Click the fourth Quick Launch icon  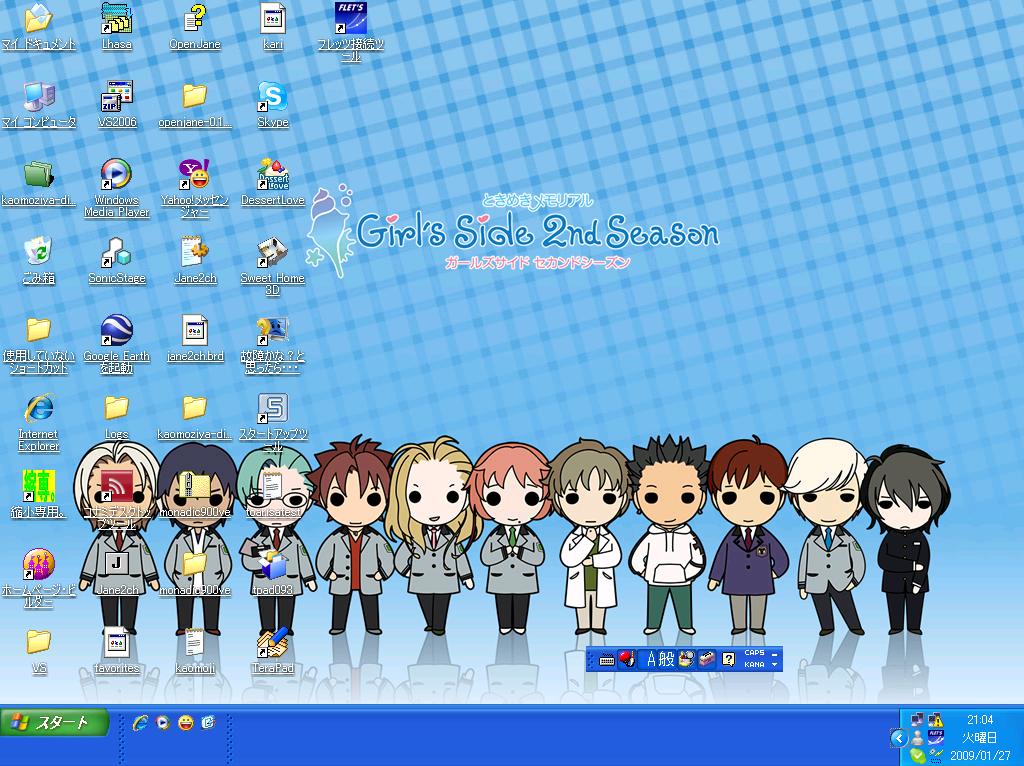point(209,722)
